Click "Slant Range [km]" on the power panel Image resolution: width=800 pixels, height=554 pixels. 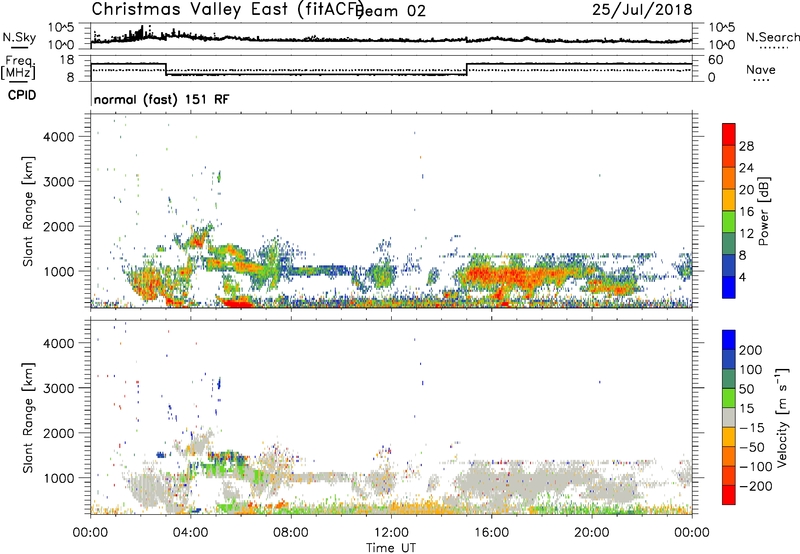(x=28, y=211)
